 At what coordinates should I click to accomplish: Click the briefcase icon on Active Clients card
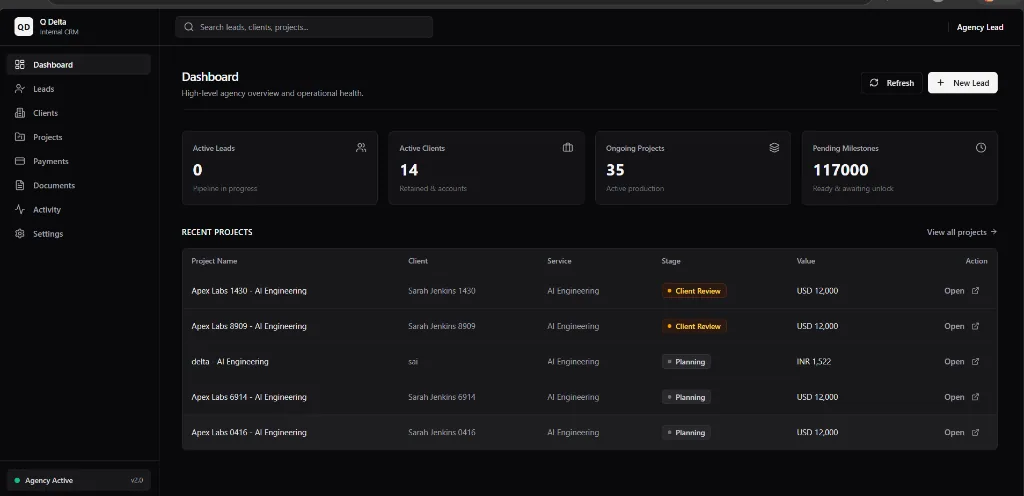click(x=568, y=147)
